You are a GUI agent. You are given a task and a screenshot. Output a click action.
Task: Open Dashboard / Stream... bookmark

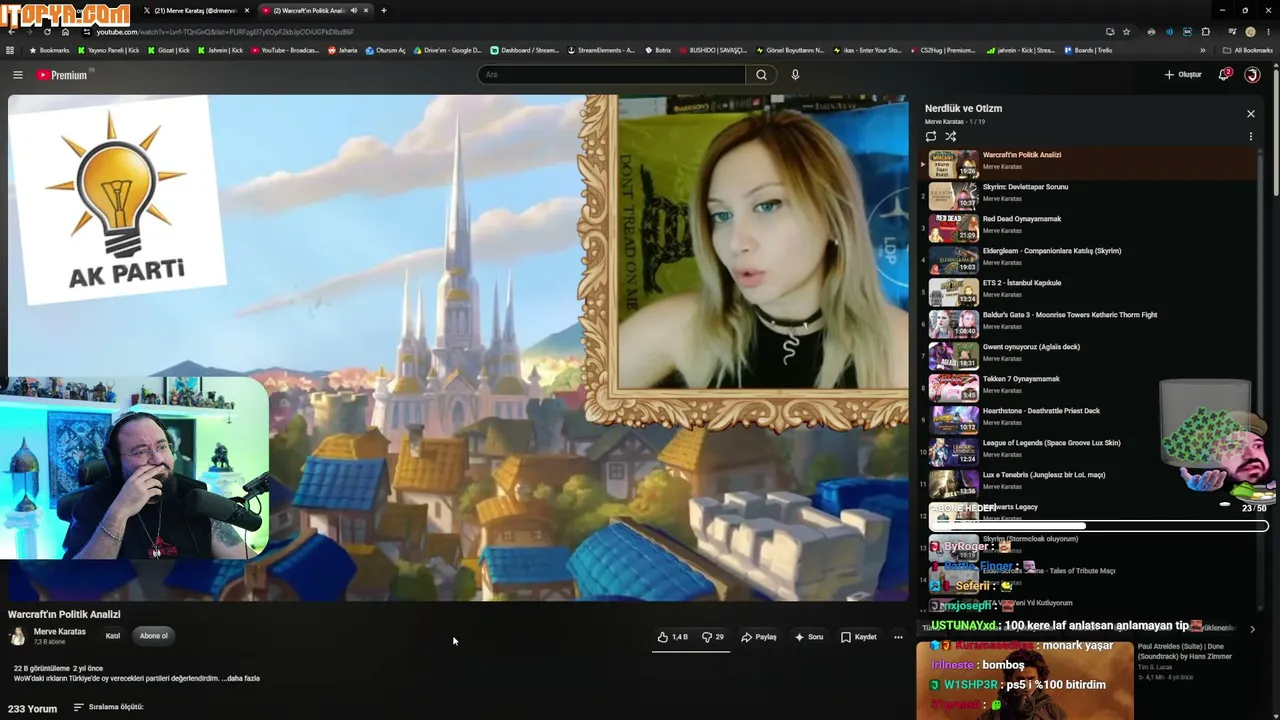[x=525, y=50]
